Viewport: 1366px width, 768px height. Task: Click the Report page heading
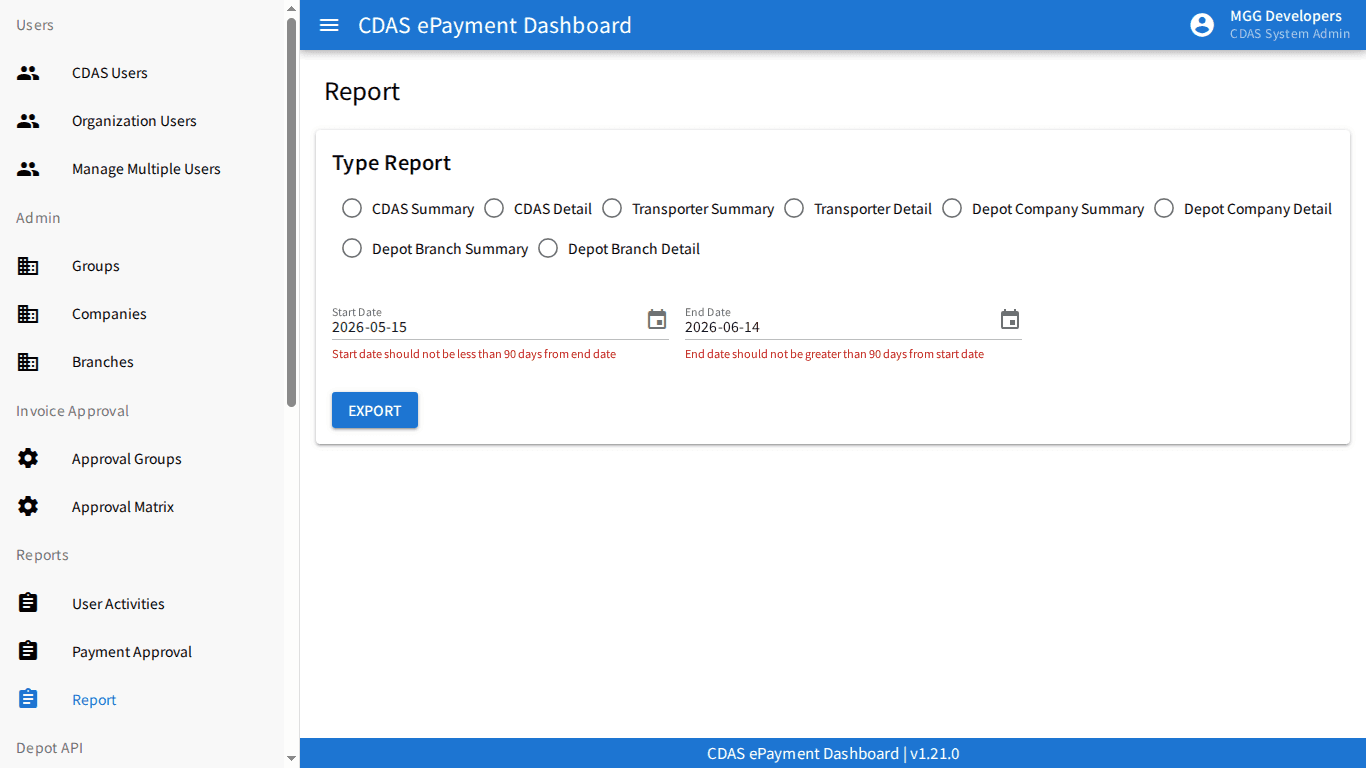coord(362,91)
